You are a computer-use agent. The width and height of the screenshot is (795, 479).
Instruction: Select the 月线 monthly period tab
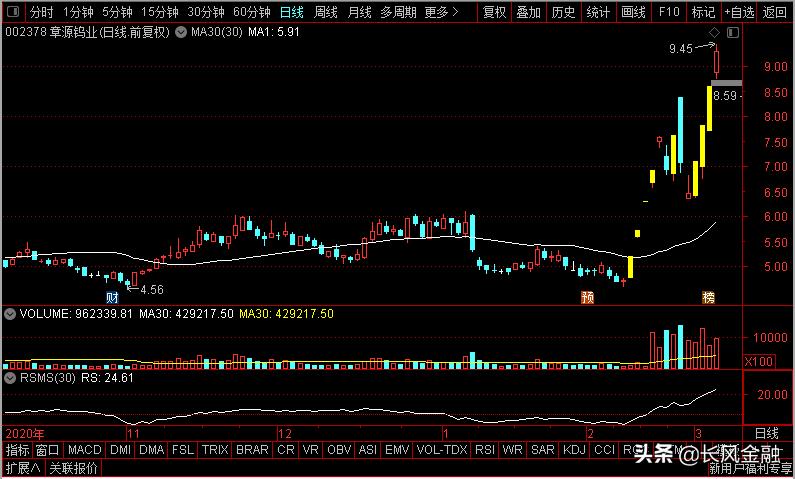coord(359,12)
